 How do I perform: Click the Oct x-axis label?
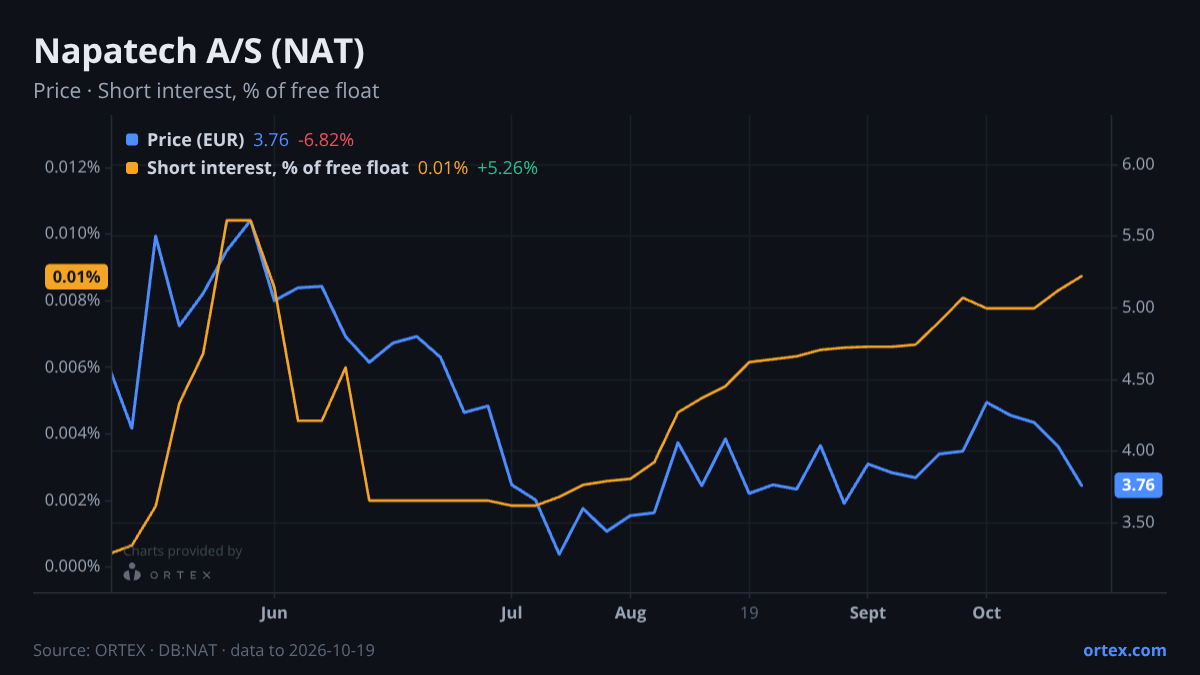tap(987, 613)
